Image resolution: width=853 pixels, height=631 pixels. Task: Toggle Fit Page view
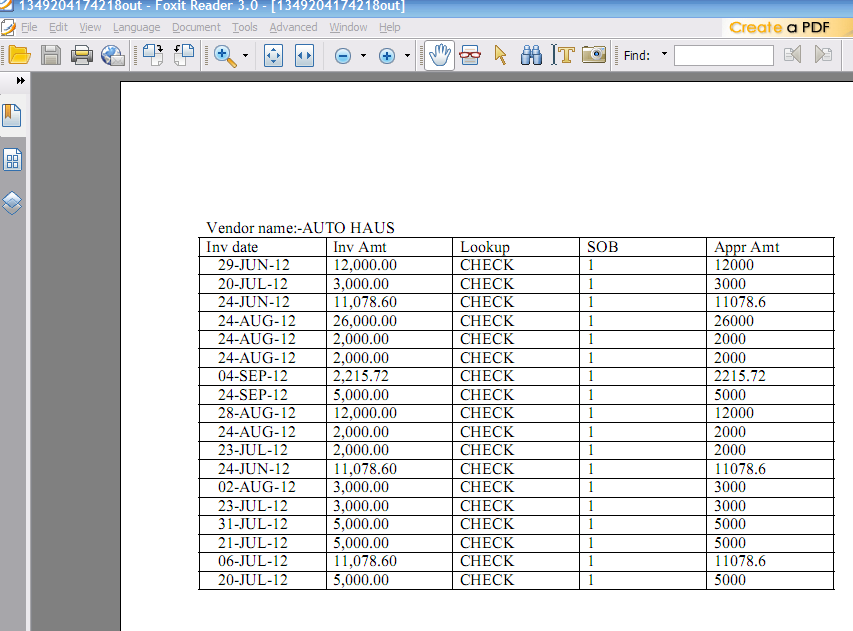click(x=273, y=55)
